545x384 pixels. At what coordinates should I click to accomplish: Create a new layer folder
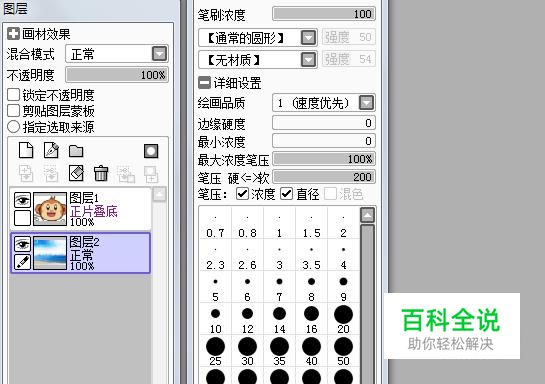point(76,151)
